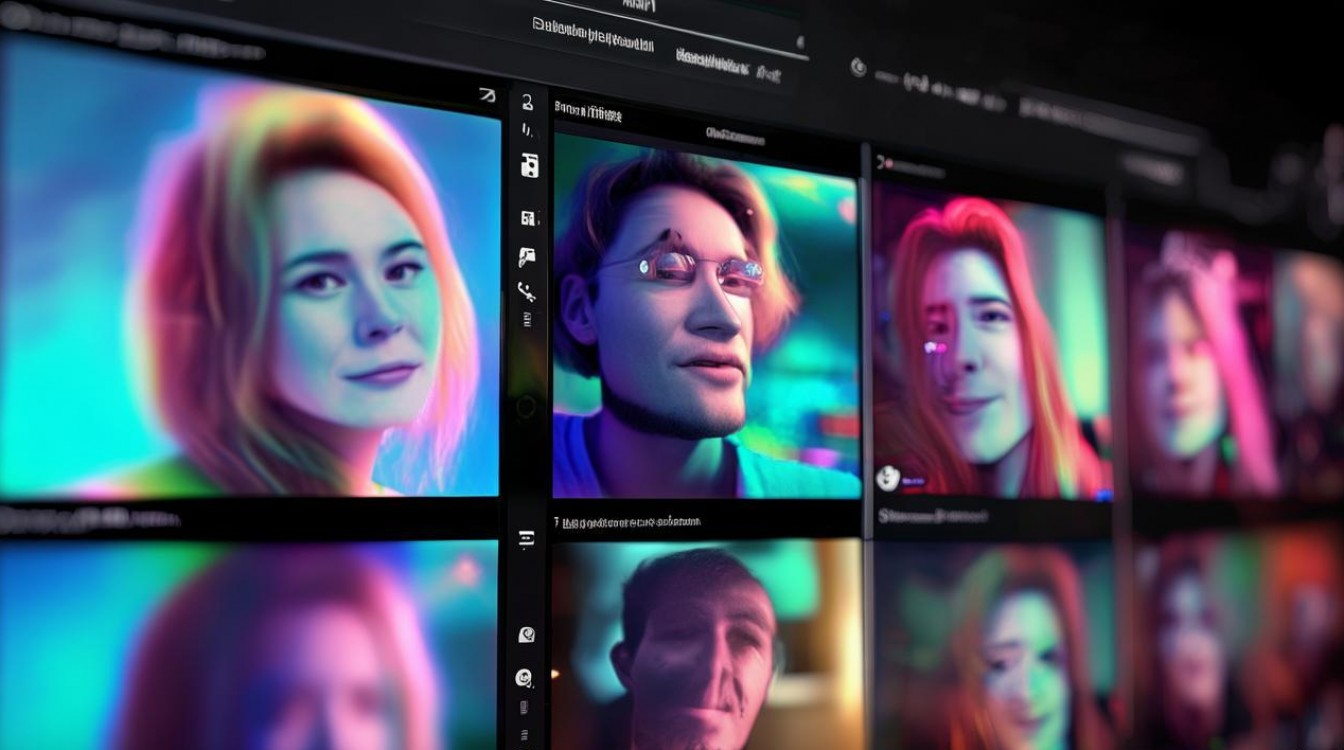Select the portrait of the man wearing glasses
This screenshot has height=750, width=1344.
coord(706,316)
